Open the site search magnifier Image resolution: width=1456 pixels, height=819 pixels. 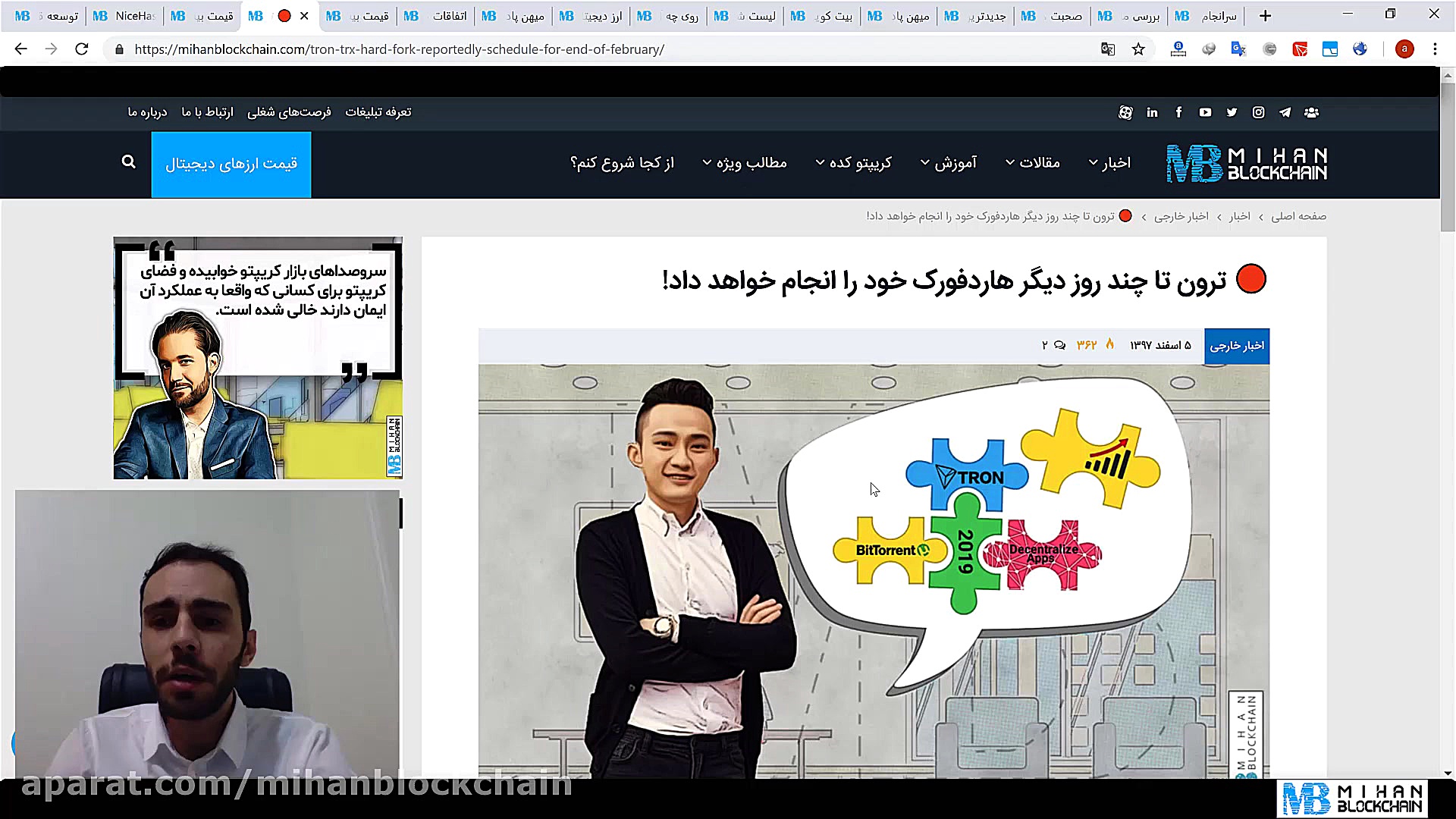[x=129, y=162]
